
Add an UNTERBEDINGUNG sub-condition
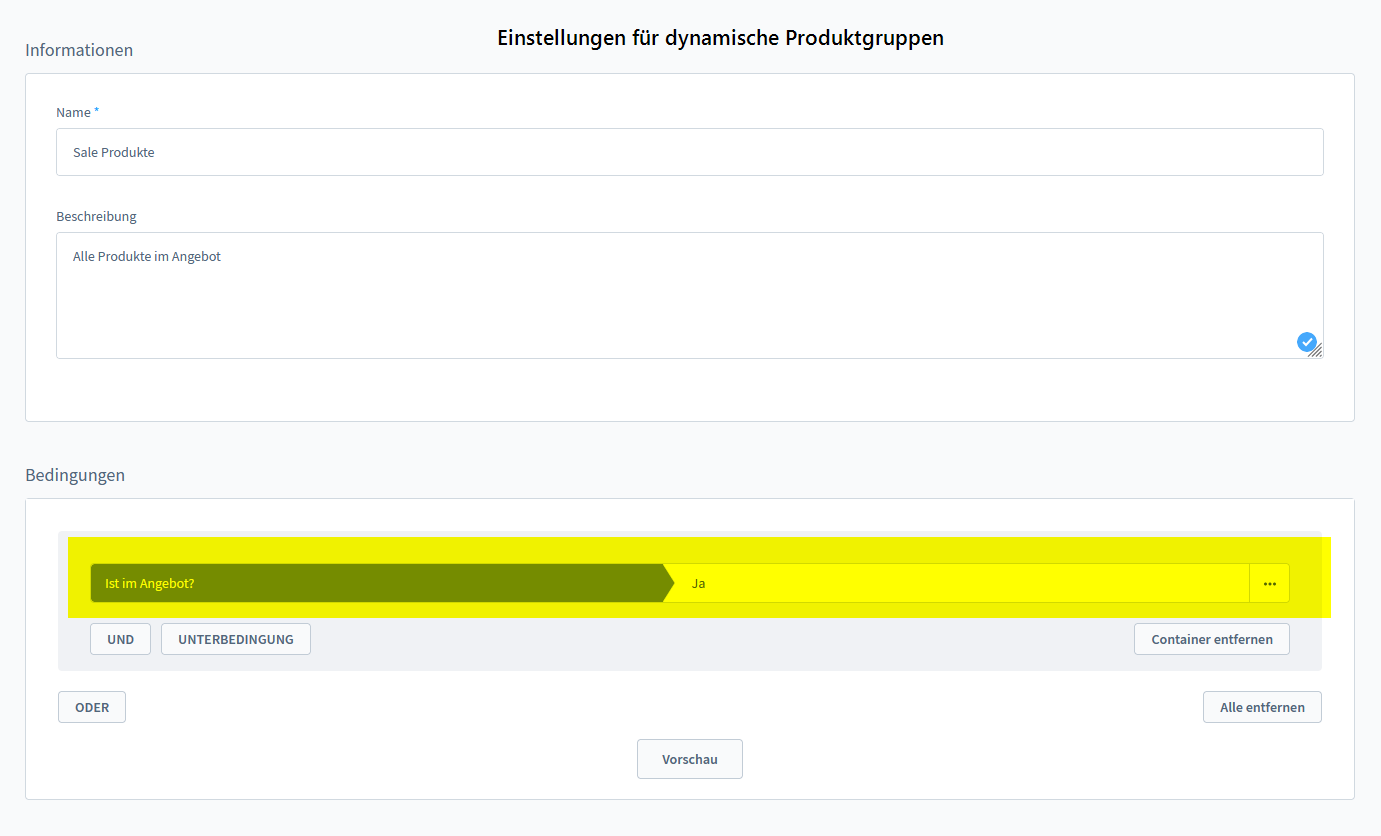coord(236,639)
